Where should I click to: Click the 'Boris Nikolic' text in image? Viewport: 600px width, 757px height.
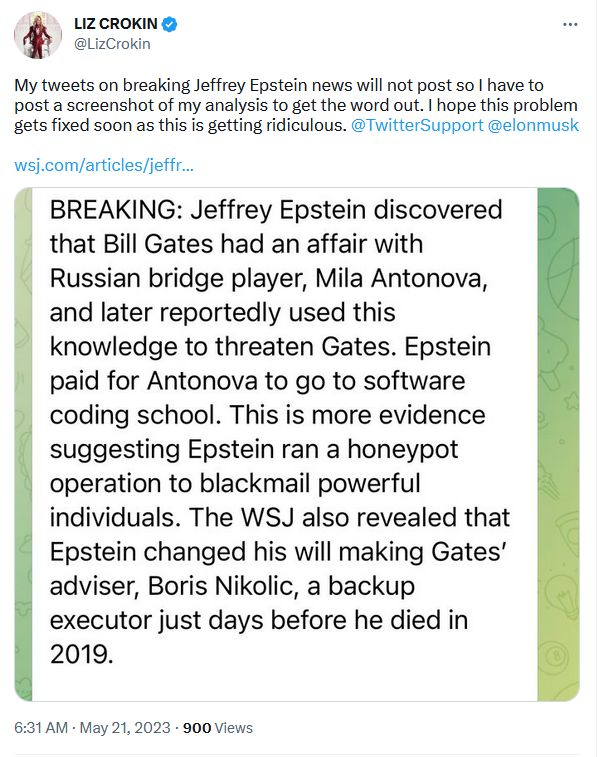tap(221, 586)
